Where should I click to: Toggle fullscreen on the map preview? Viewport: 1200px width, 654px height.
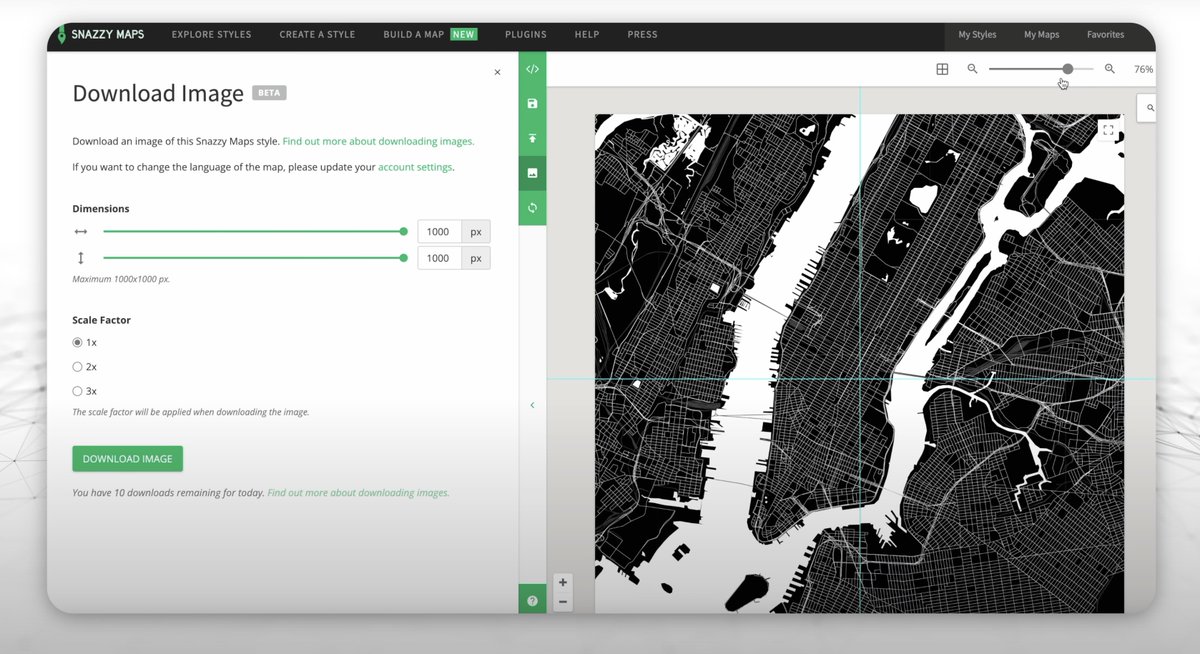(x=1107, y=130)
